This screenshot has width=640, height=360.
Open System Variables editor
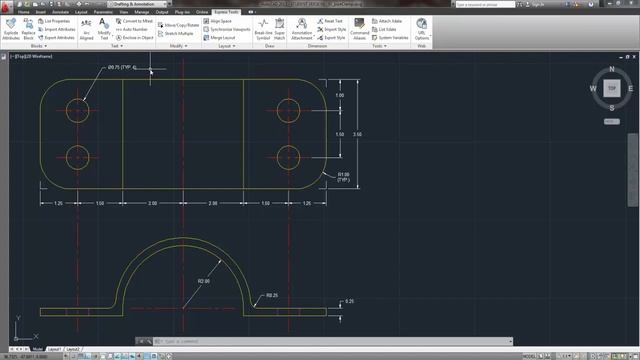(x=390, y=38)
